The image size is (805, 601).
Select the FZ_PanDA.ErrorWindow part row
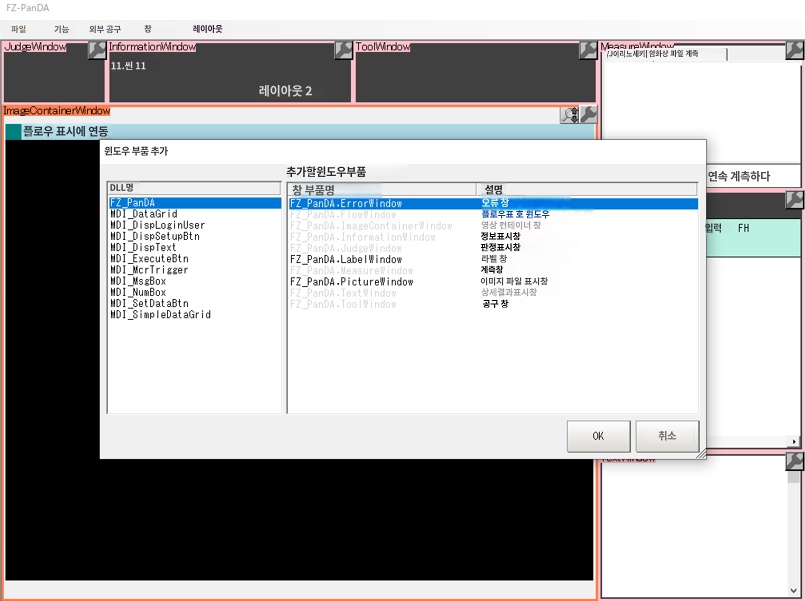tap(493, 203)
